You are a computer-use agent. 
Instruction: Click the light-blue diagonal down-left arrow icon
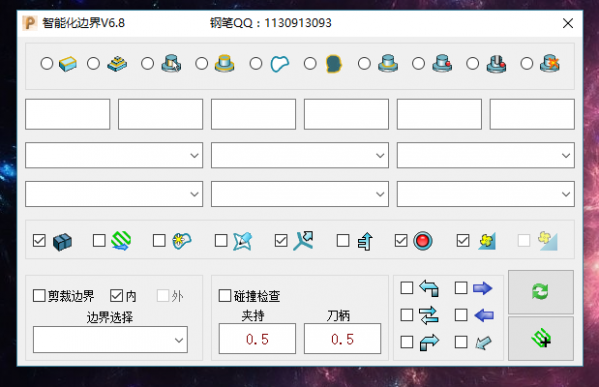pyautogui.click(x=483, y=343)
